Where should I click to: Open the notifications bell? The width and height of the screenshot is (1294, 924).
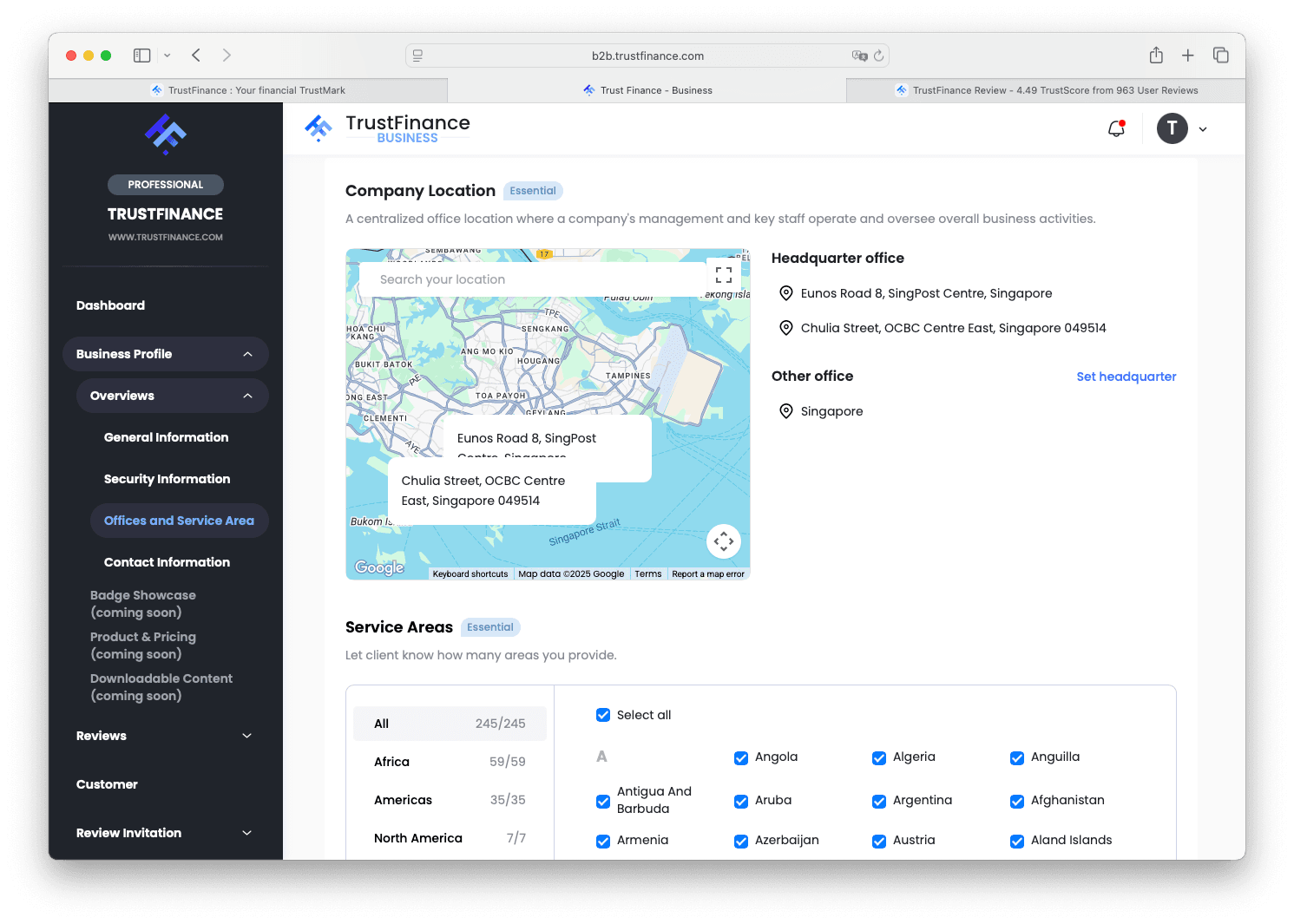coord(1116,128)
